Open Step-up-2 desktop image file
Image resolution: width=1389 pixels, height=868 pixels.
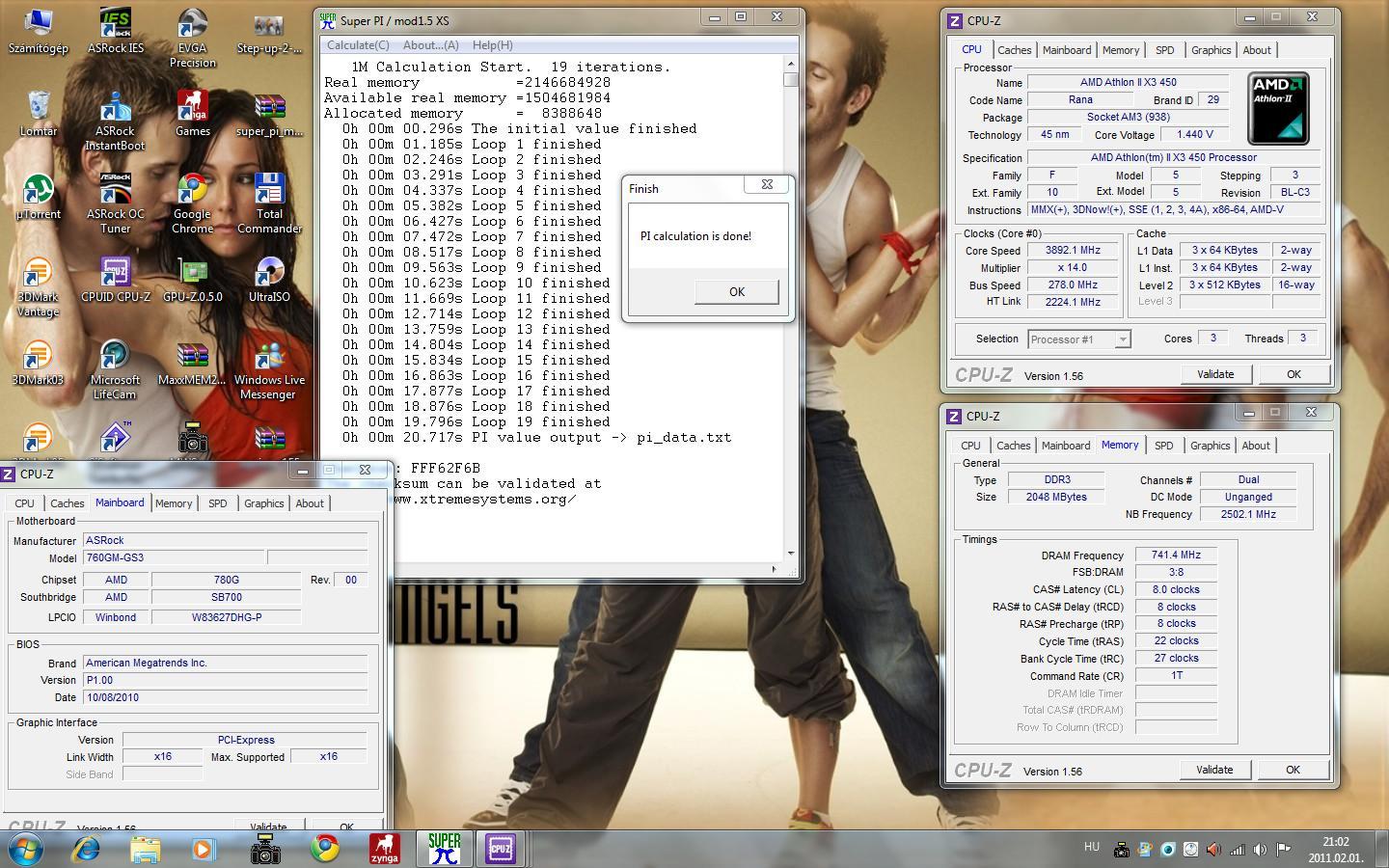(x=269, y=30)
